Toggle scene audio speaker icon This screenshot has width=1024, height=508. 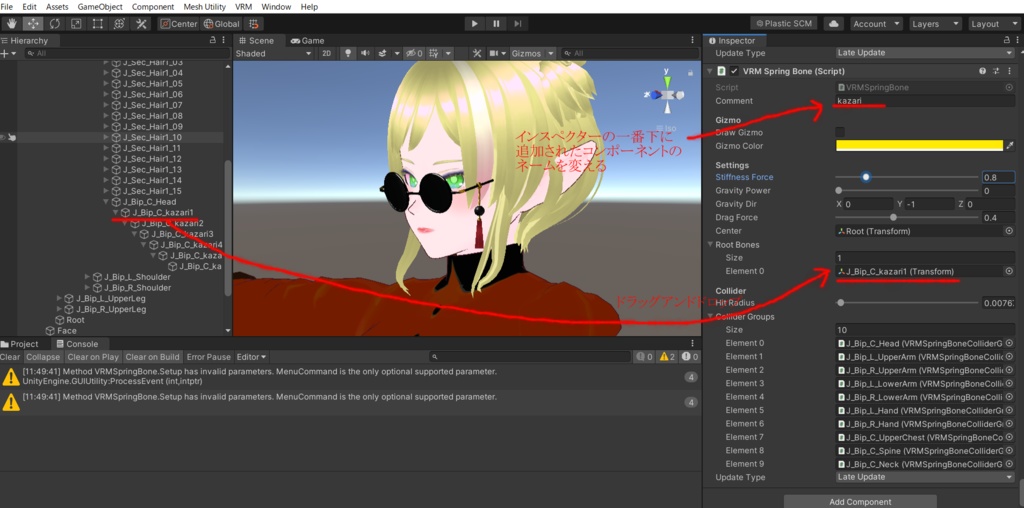coord(365,54)
